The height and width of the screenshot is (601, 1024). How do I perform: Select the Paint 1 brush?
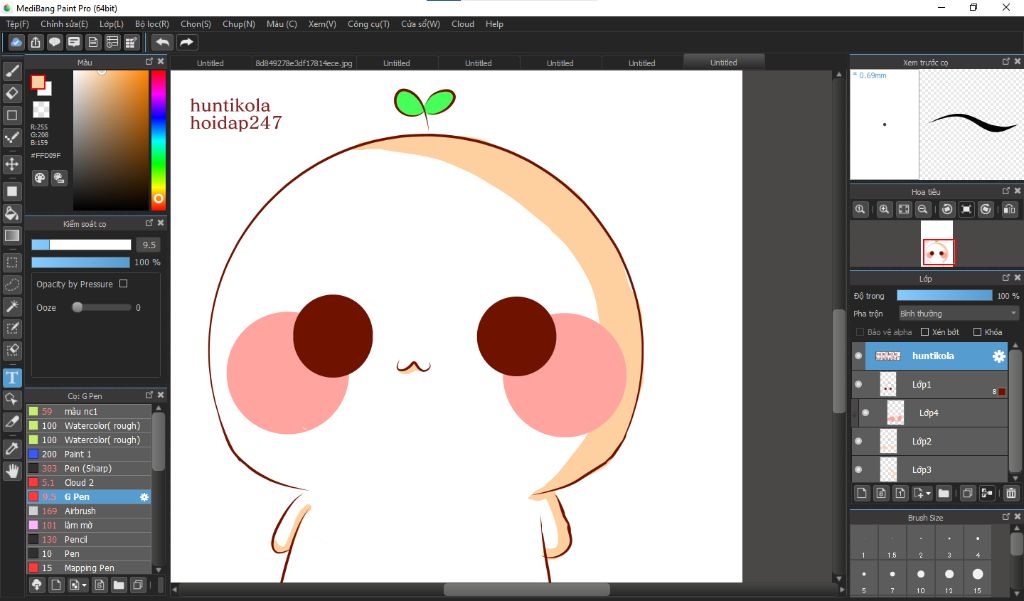pos(89,454)
